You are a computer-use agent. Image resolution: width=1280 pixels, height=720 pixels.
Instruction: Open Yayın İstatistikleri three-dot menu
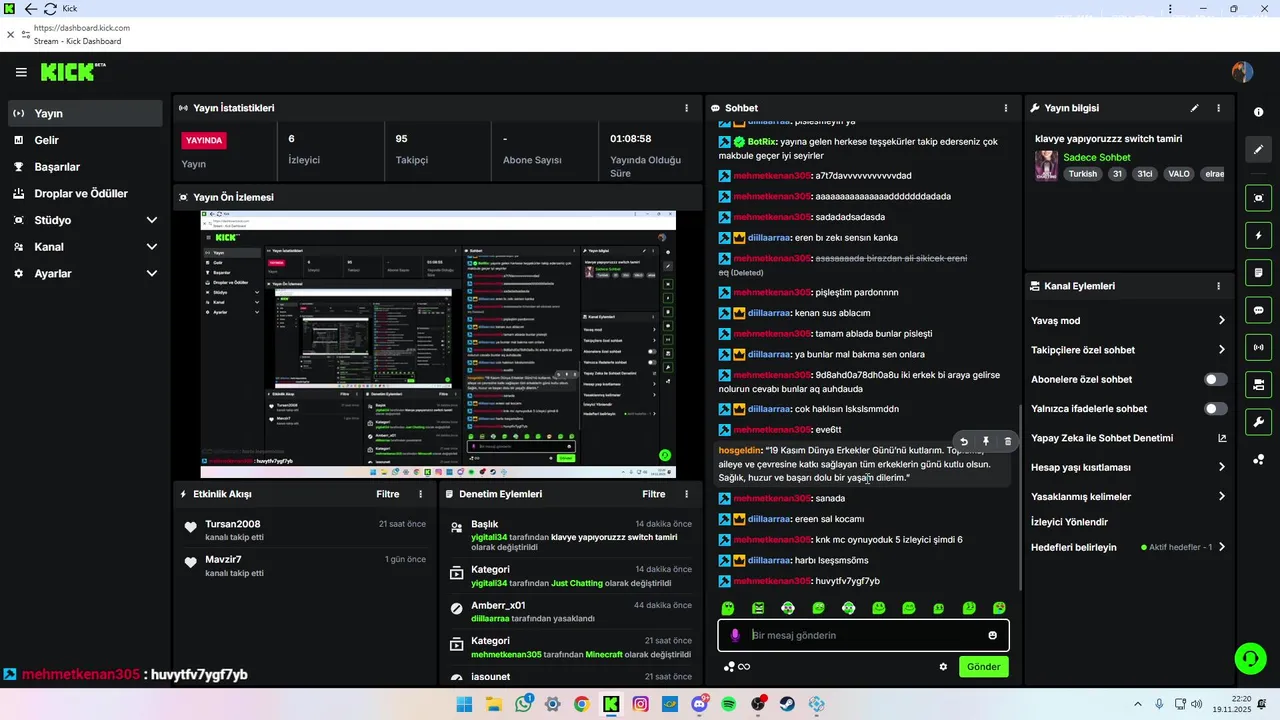click(686, 108)
